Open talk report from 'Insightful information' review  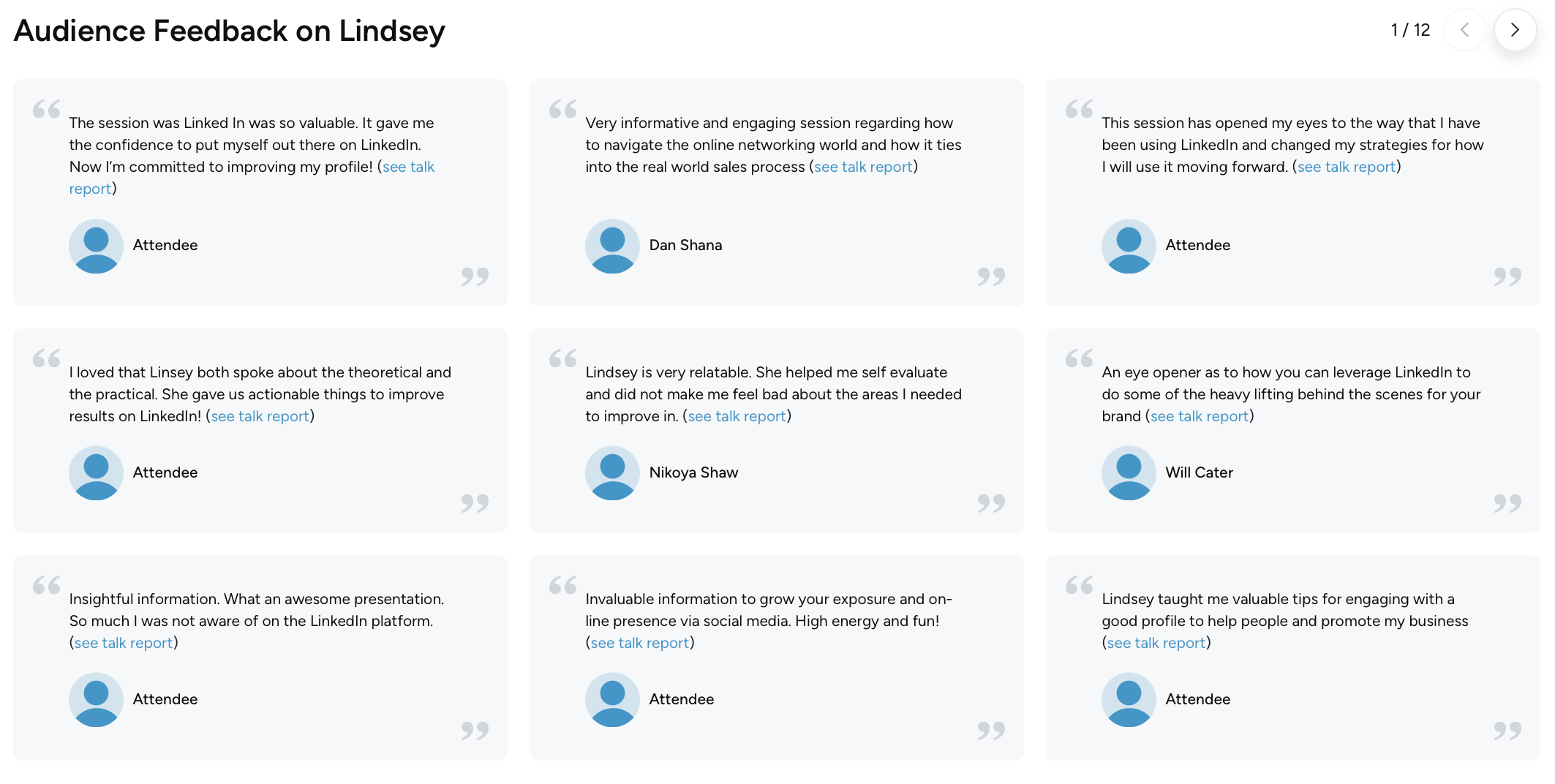pyautogui.click(x=124, y=643)
